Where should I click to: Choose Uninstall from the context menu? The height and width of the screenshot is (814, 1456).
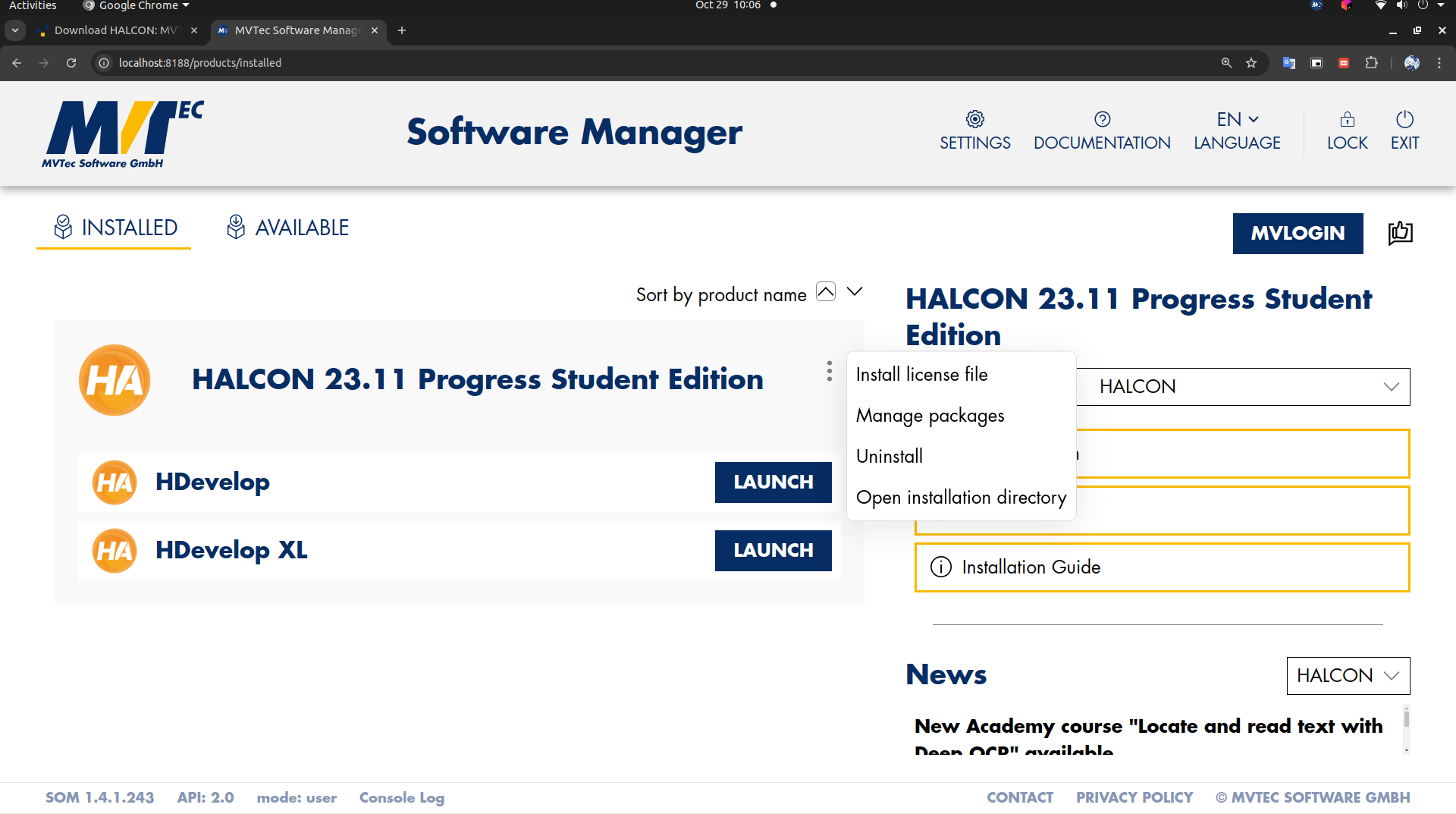(890, 457)
